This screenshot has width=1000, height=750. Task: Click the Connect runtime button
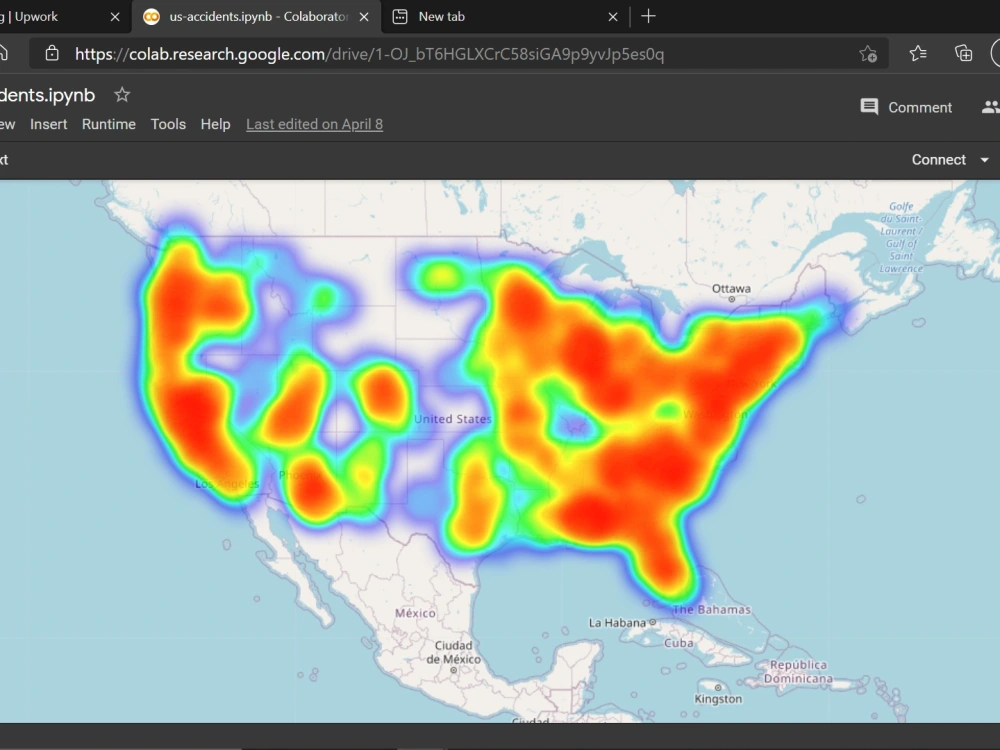point(939,160)
